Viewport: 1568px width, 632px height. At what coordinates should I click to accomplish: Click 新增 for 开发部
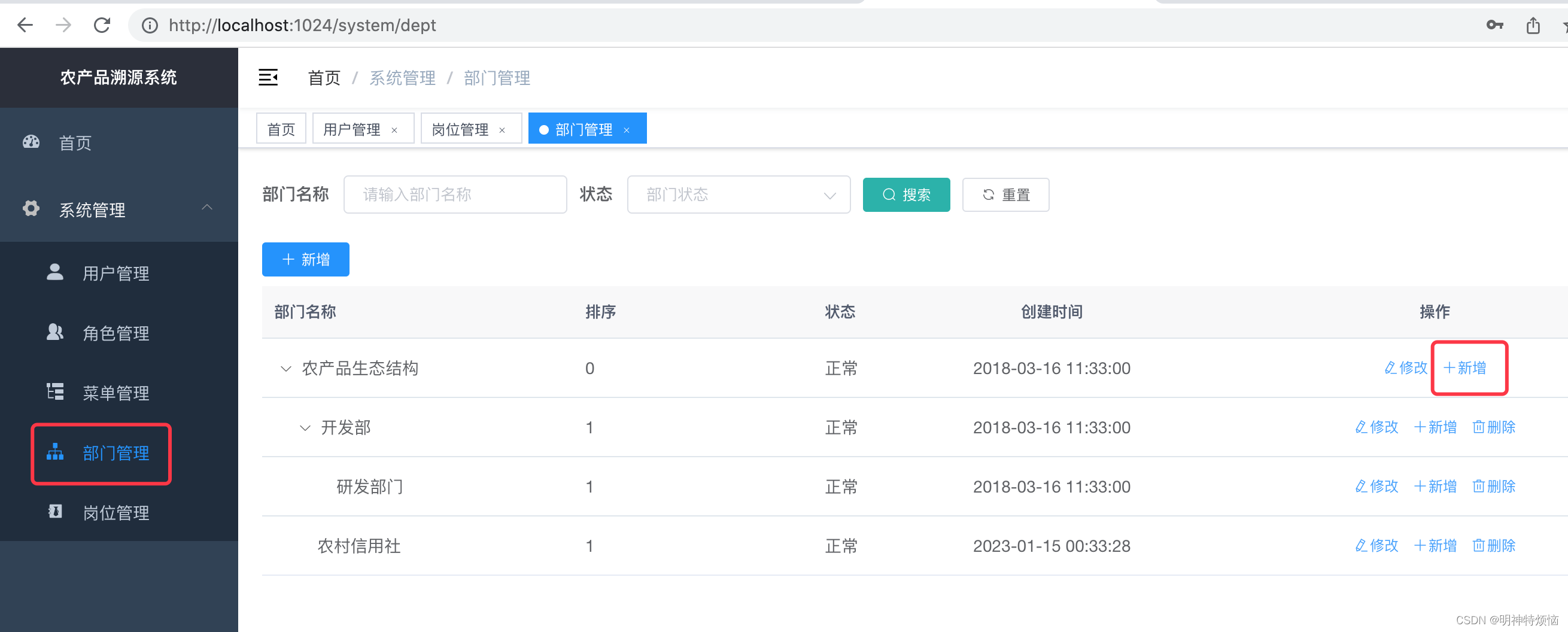pyautogui.click(x=1435, y=427)
